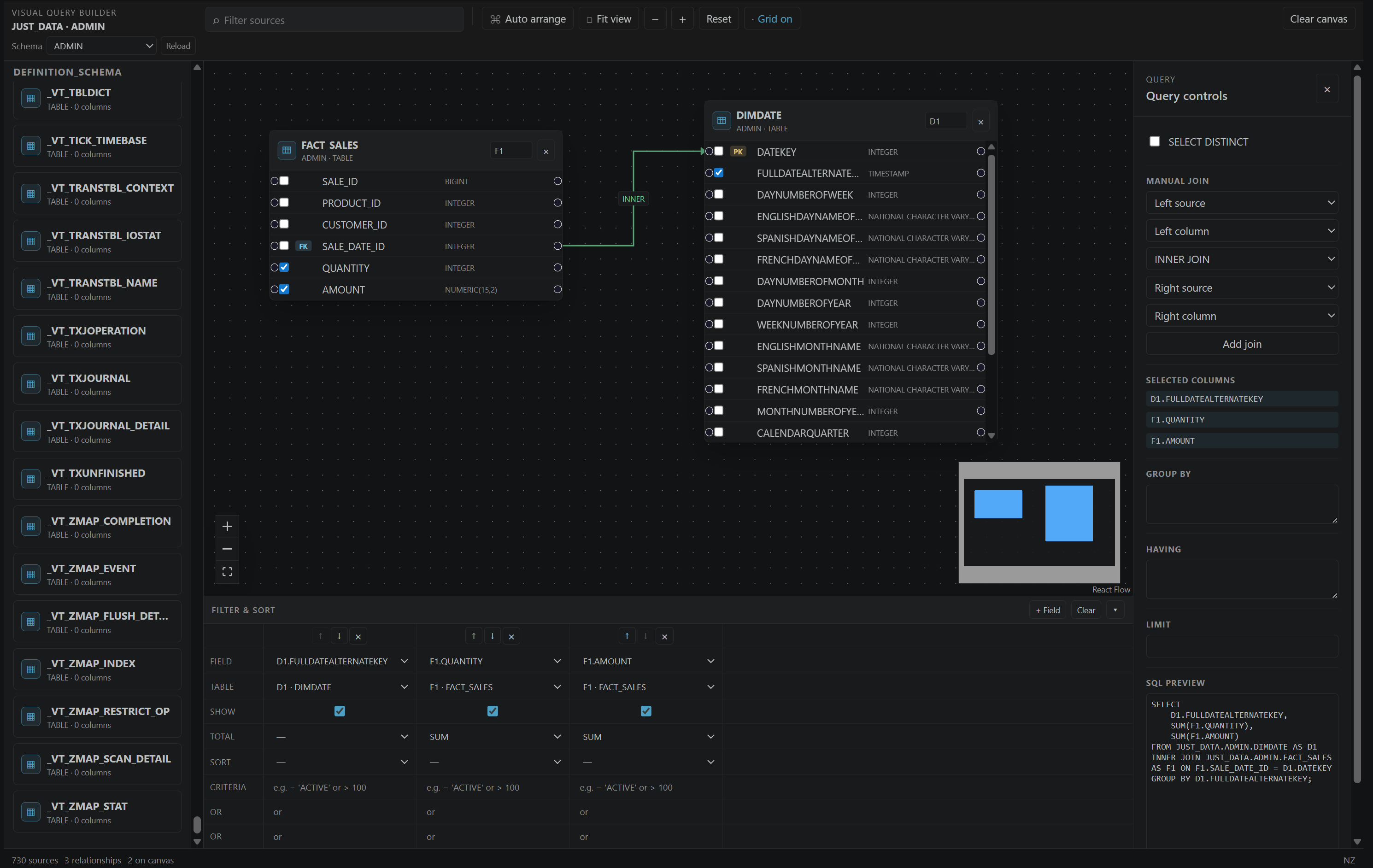Open the Right column dropdown

[x=1242, y=316]
